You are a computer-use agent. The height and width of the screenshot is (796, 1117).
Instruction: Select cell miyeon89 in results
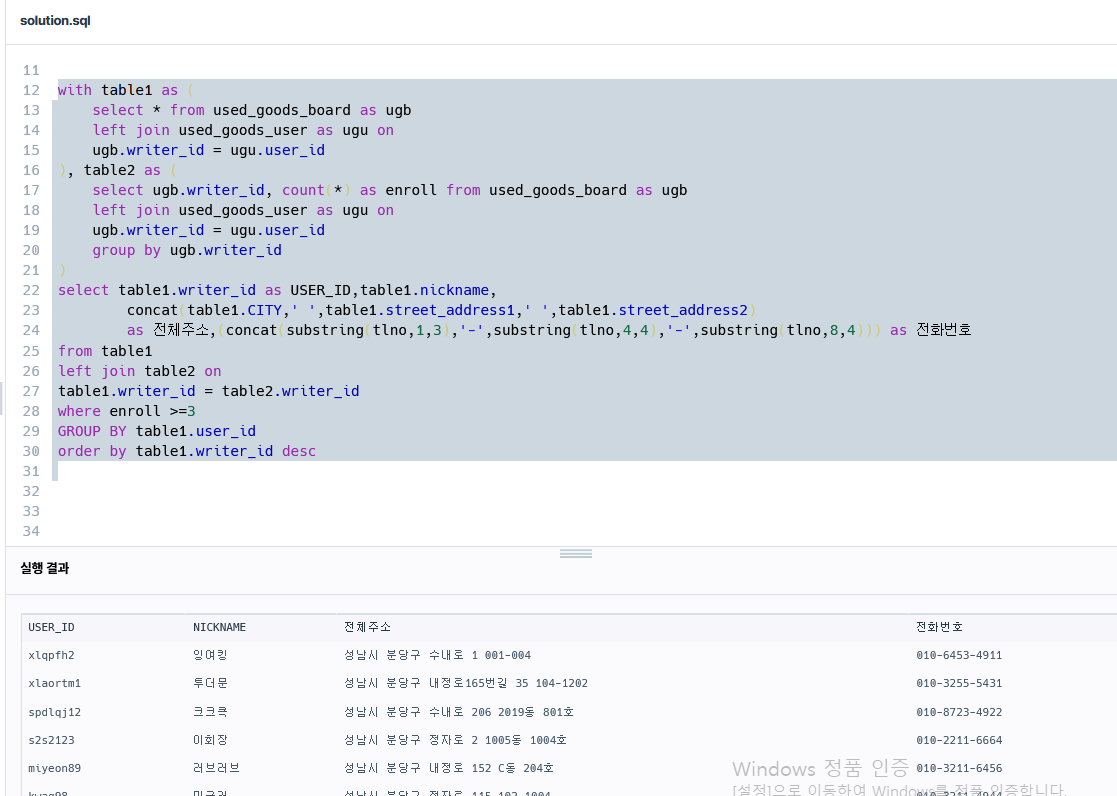[x=54, y=768]
